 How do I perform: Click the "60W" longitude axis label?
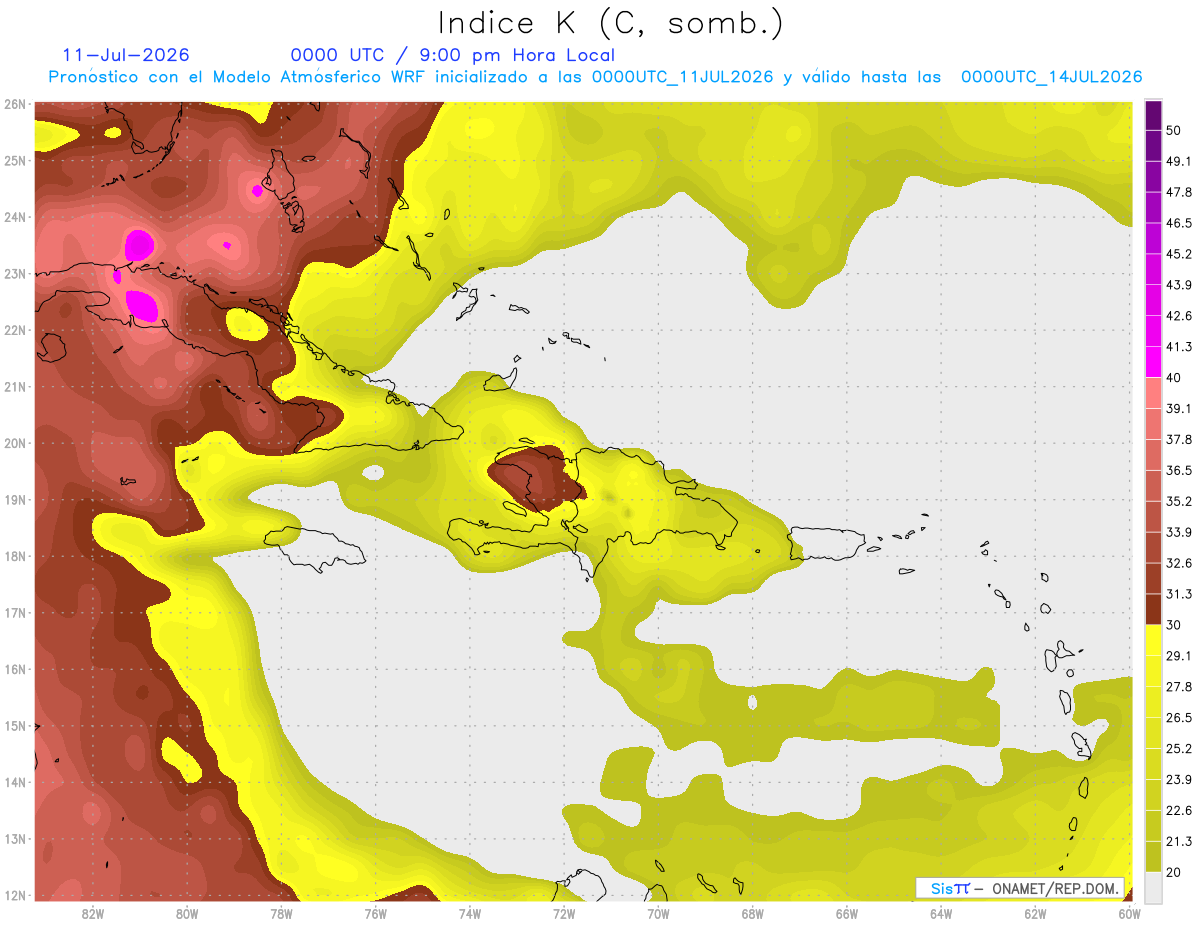coord(1130,913)
